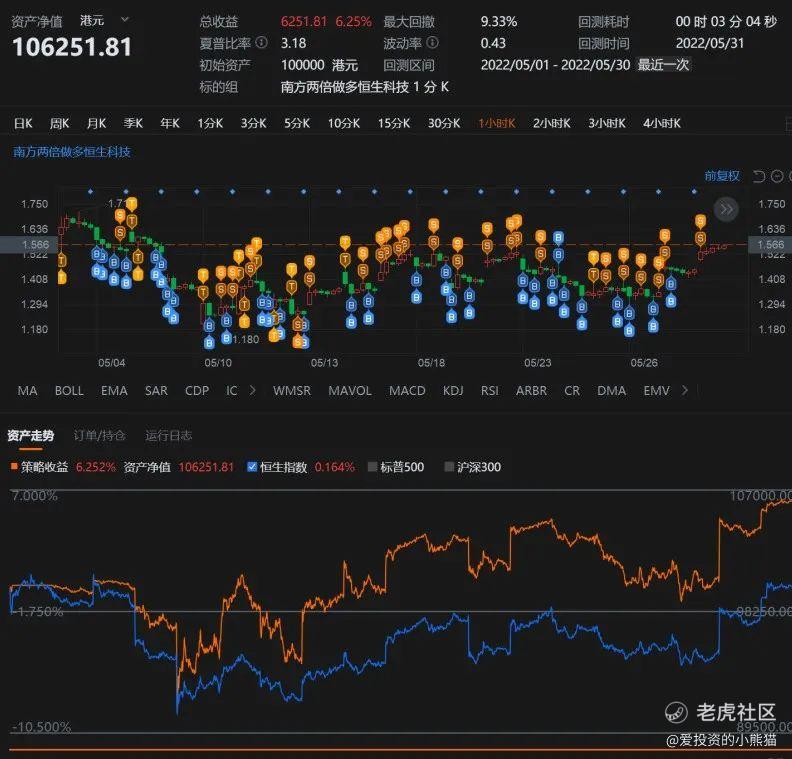
Task: Click the 最近一次 backtest range tag
Action: click(x=663, y=65)
